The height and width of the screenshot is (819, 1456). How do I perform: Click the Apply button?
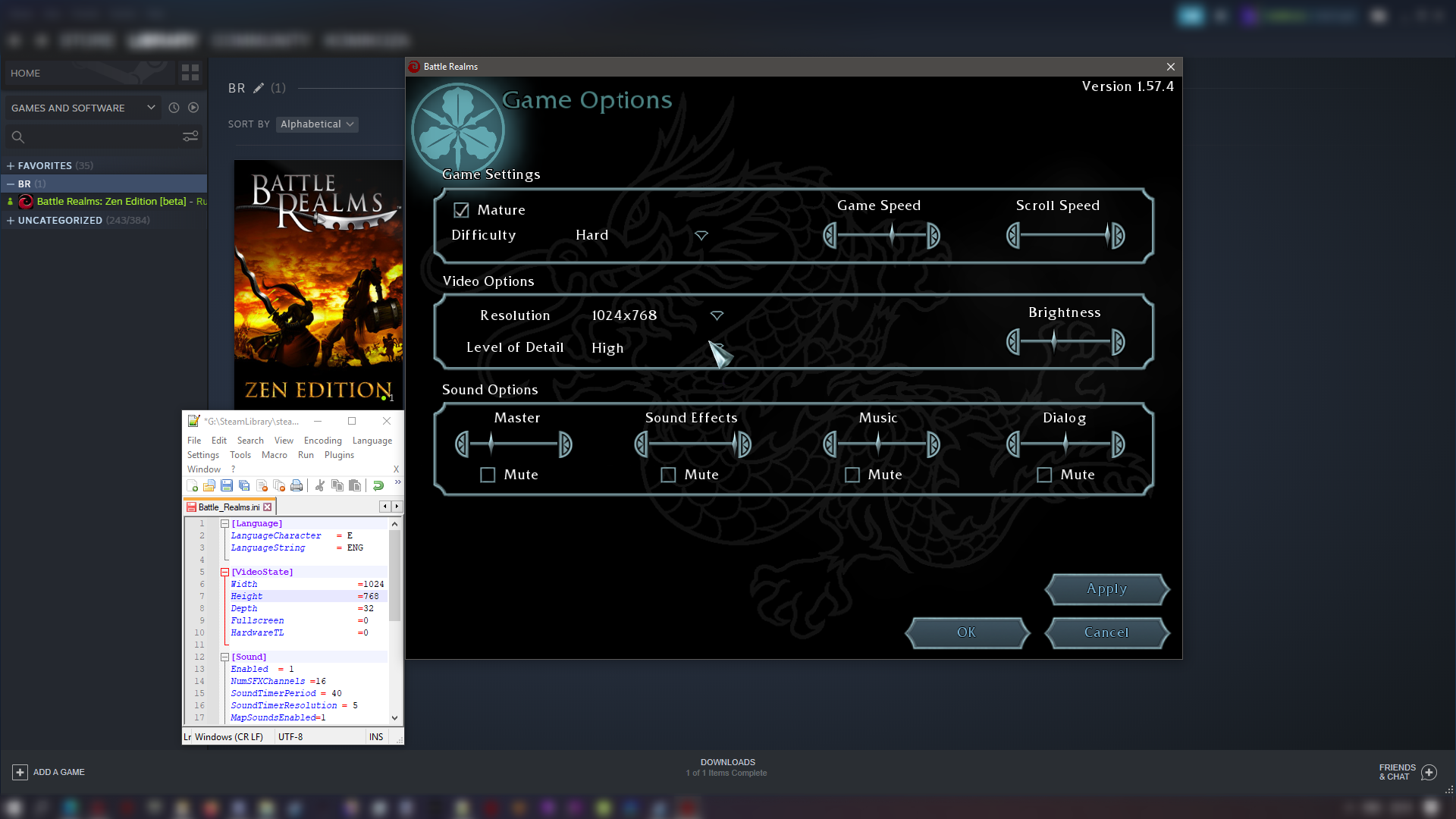(1107, 589)
